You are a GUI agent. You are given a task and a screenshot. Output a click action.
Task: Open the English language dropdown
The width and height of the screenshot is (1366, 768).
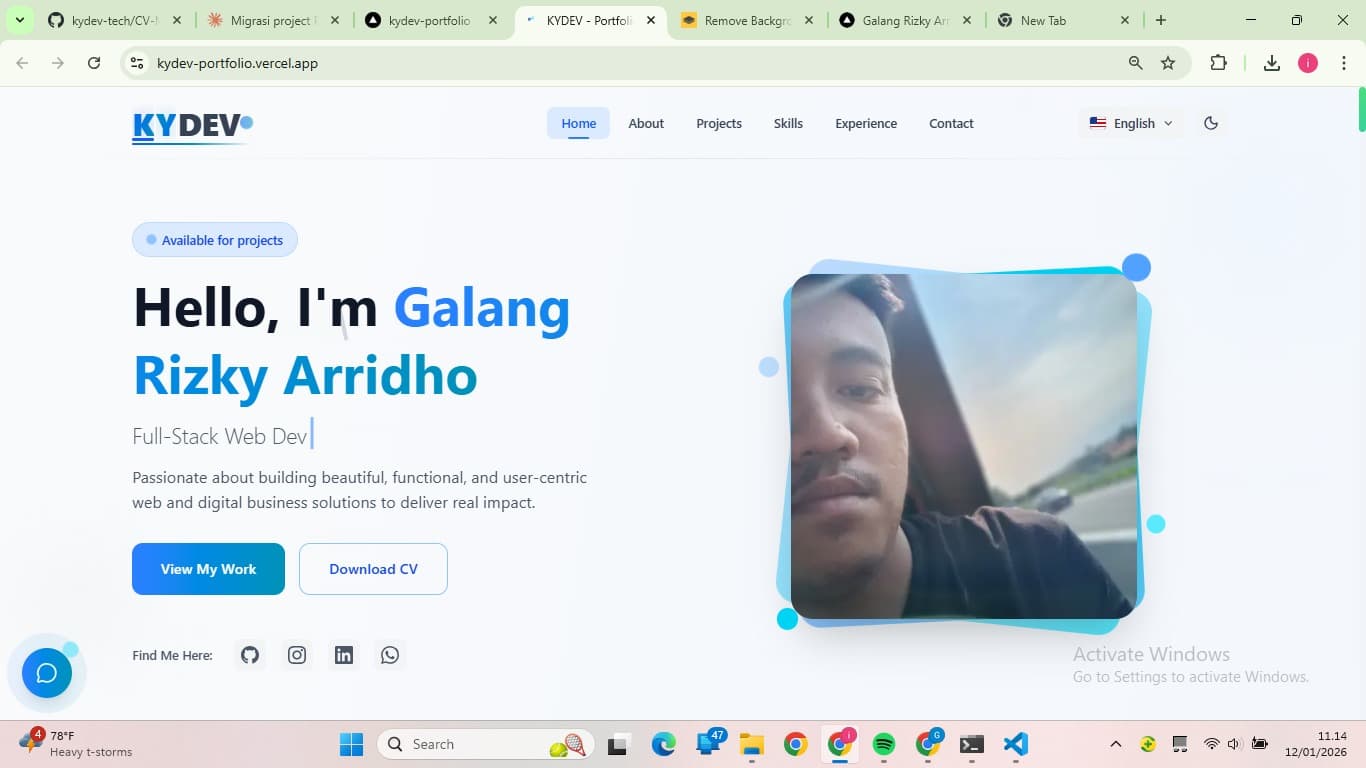click(1130, 123)
